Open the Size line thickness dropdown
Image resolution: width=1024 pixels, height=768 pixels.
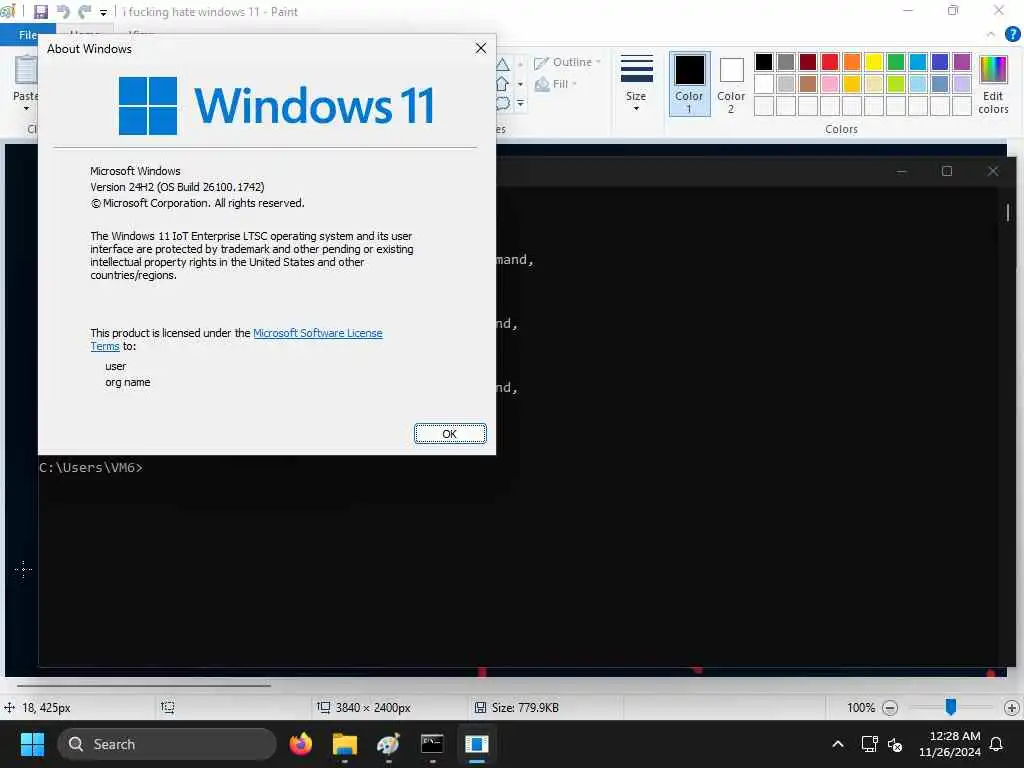pyautogui.click(x=636, y=83)
